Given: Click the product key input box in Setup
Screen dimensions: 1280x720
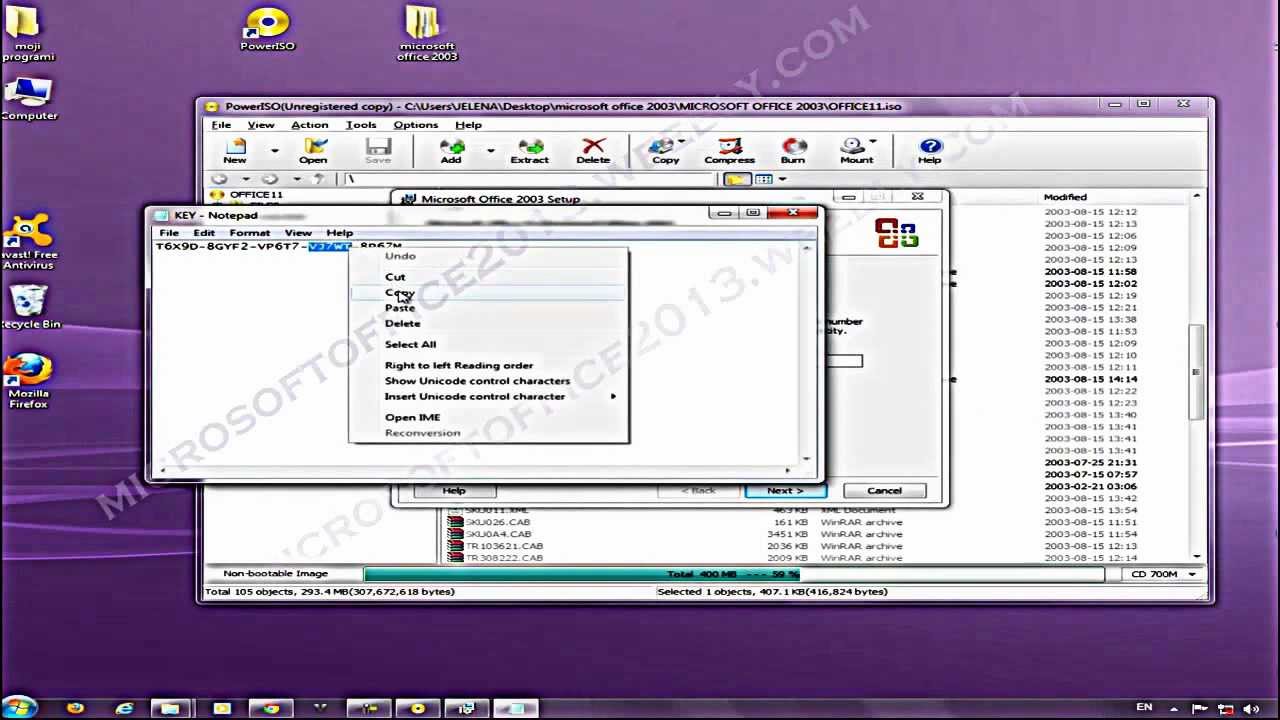Looking at the screenshot, I should [x=844, y=361].
